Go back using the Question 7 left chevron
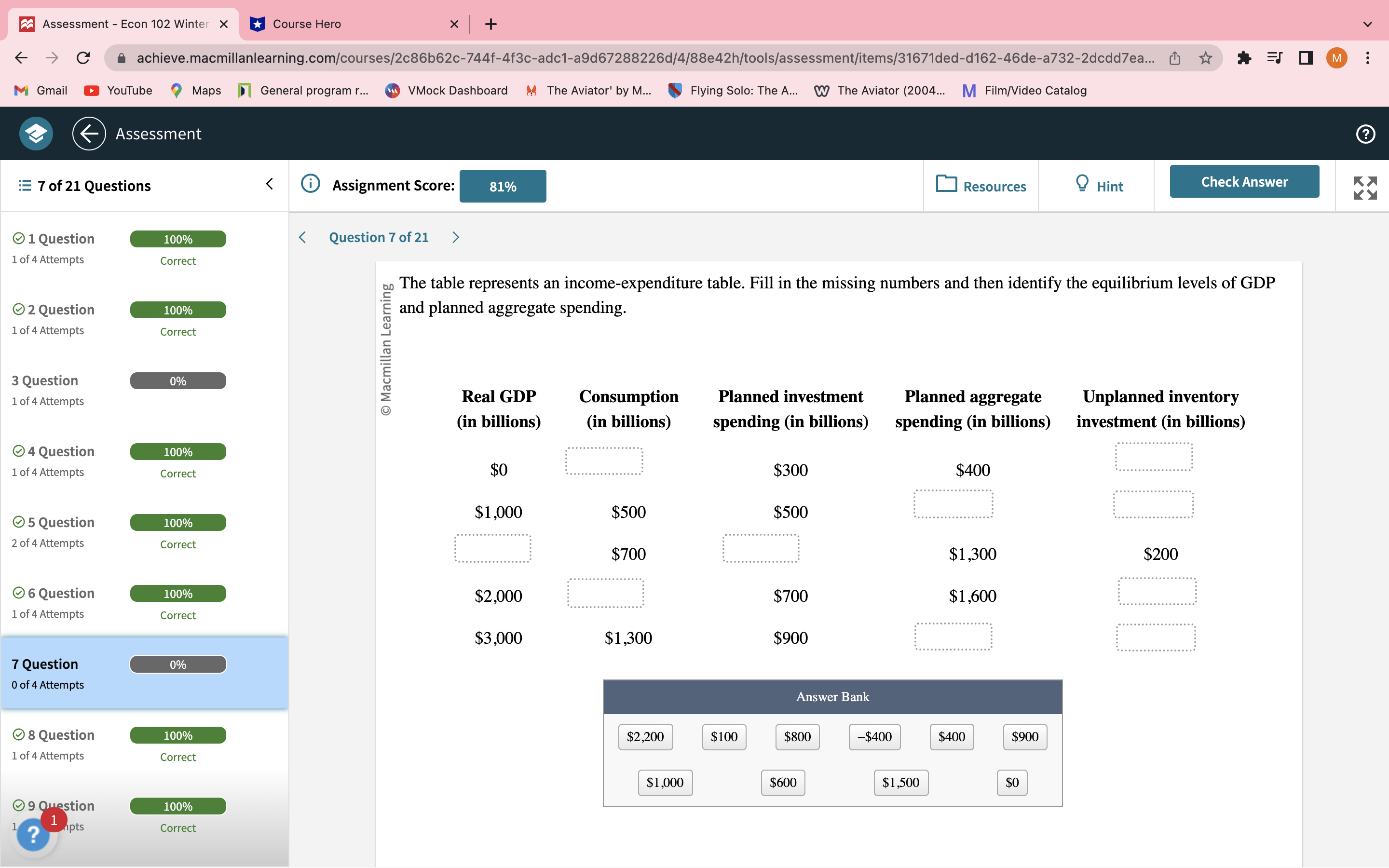Image resolution: width=1389 pixels, height=868 pixels. coord(302,236)
